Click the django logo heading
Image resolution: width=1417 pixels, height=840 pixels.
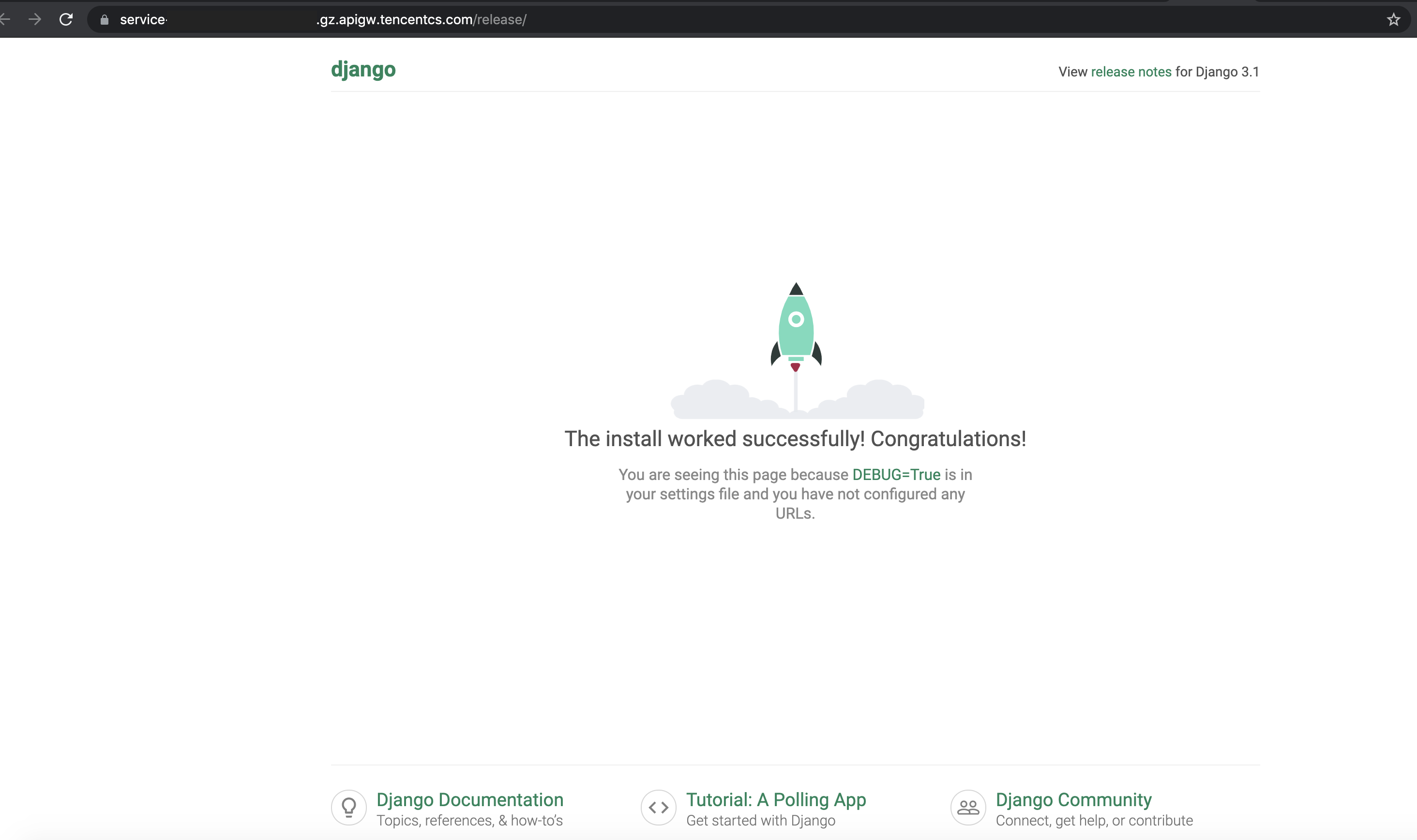(363, 69)
